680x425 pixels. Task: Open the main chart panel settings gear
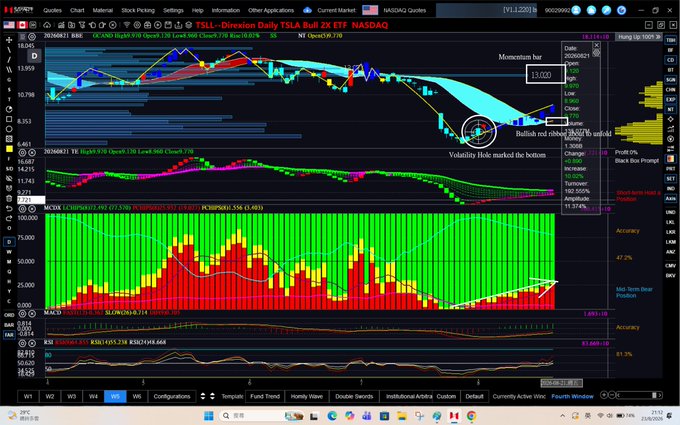[x=32, y=36]
